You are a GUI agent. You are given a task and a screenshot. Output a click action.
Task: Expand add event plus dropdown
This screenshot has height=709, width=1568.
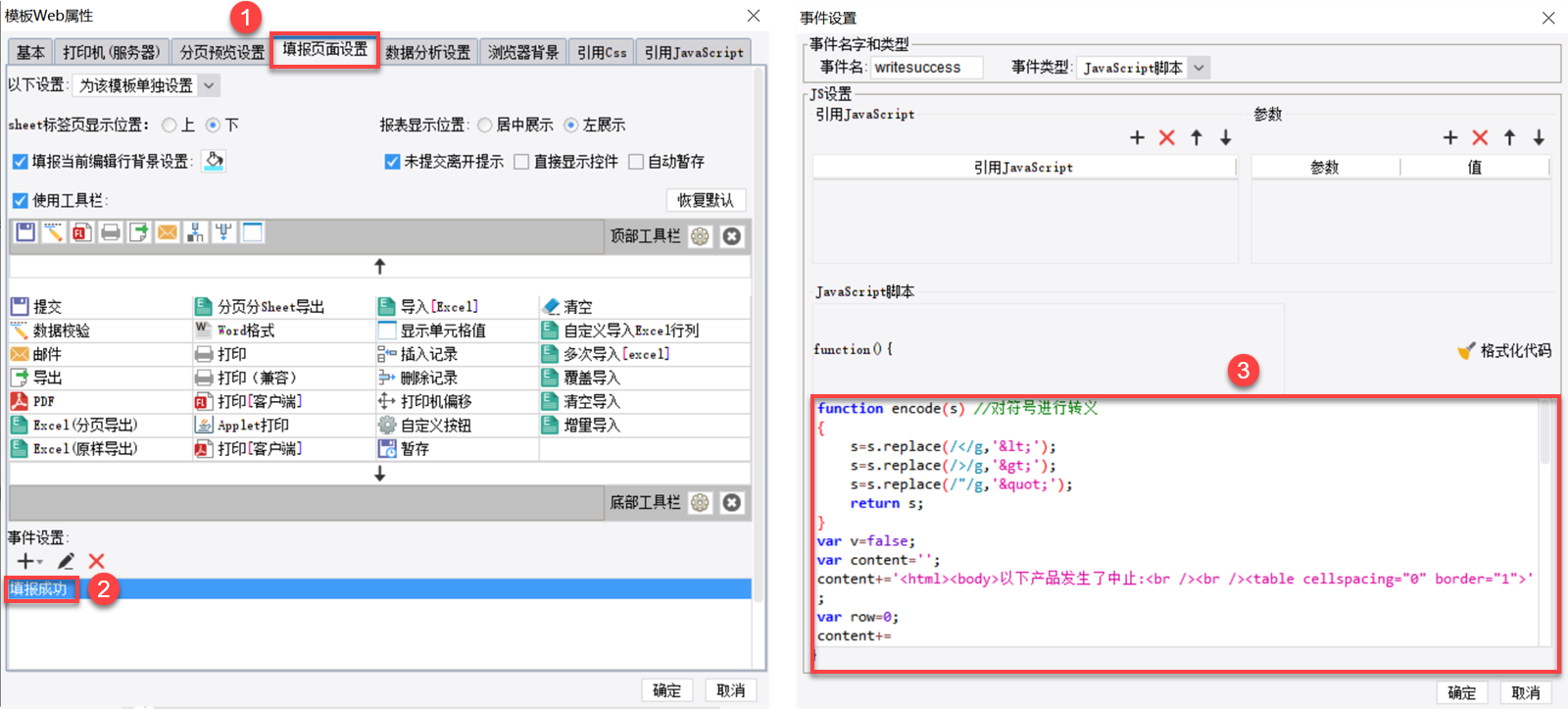point(29,561)
